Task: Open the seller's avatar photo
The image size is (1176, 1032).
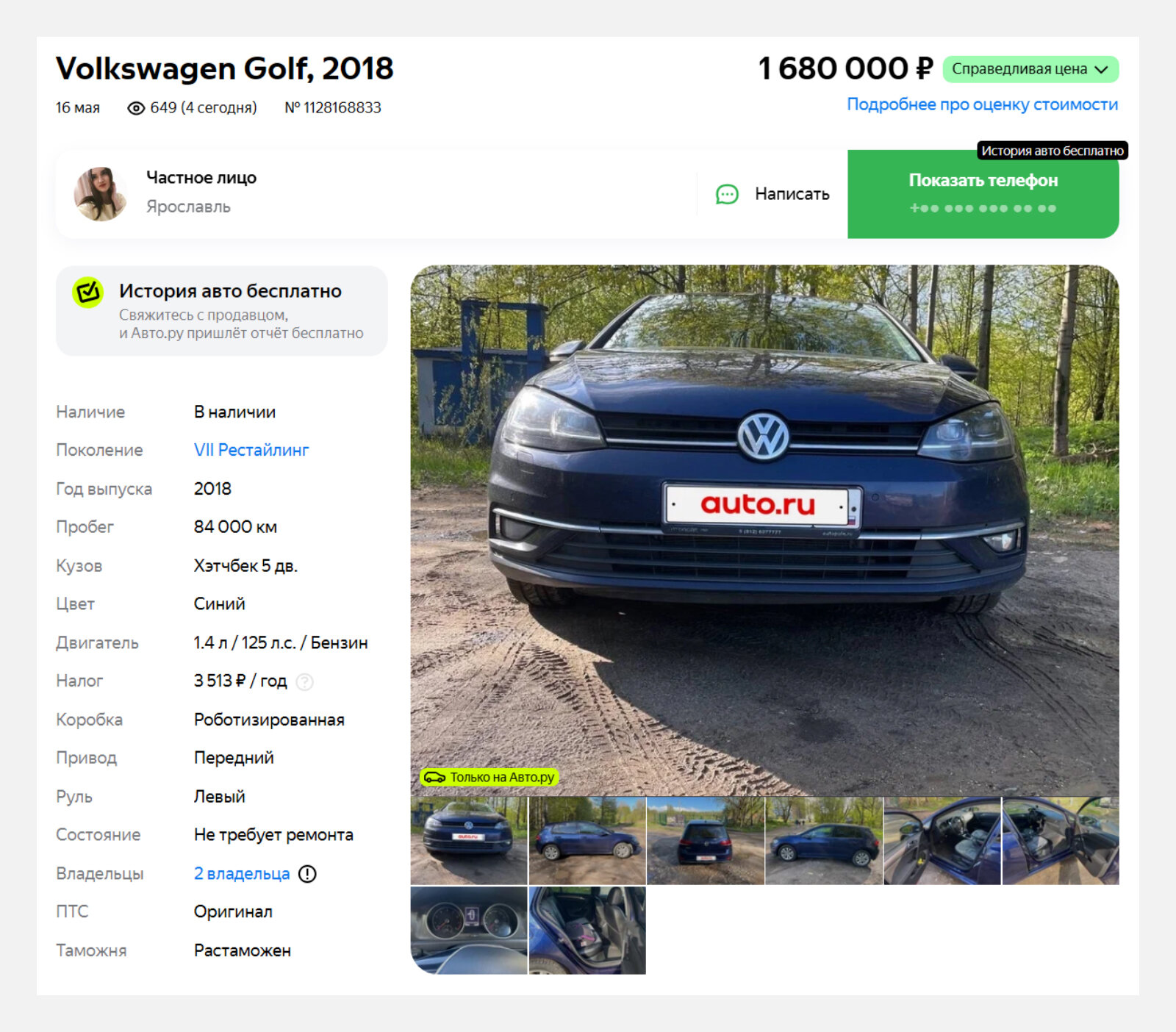Action: [101, 194]
